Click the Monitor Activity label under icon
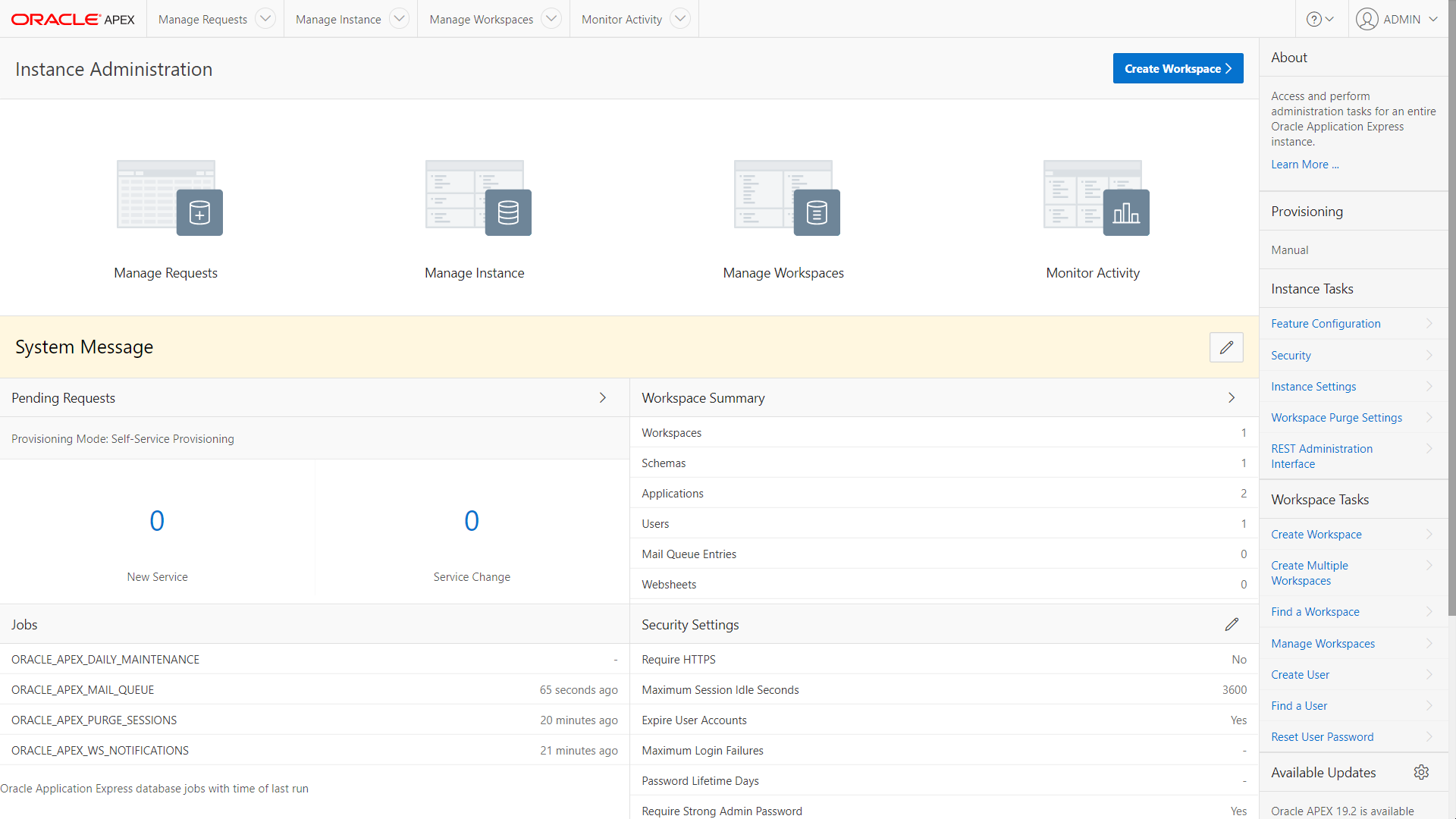This screenshot has height=819, width=1456. click(1093, 273)
